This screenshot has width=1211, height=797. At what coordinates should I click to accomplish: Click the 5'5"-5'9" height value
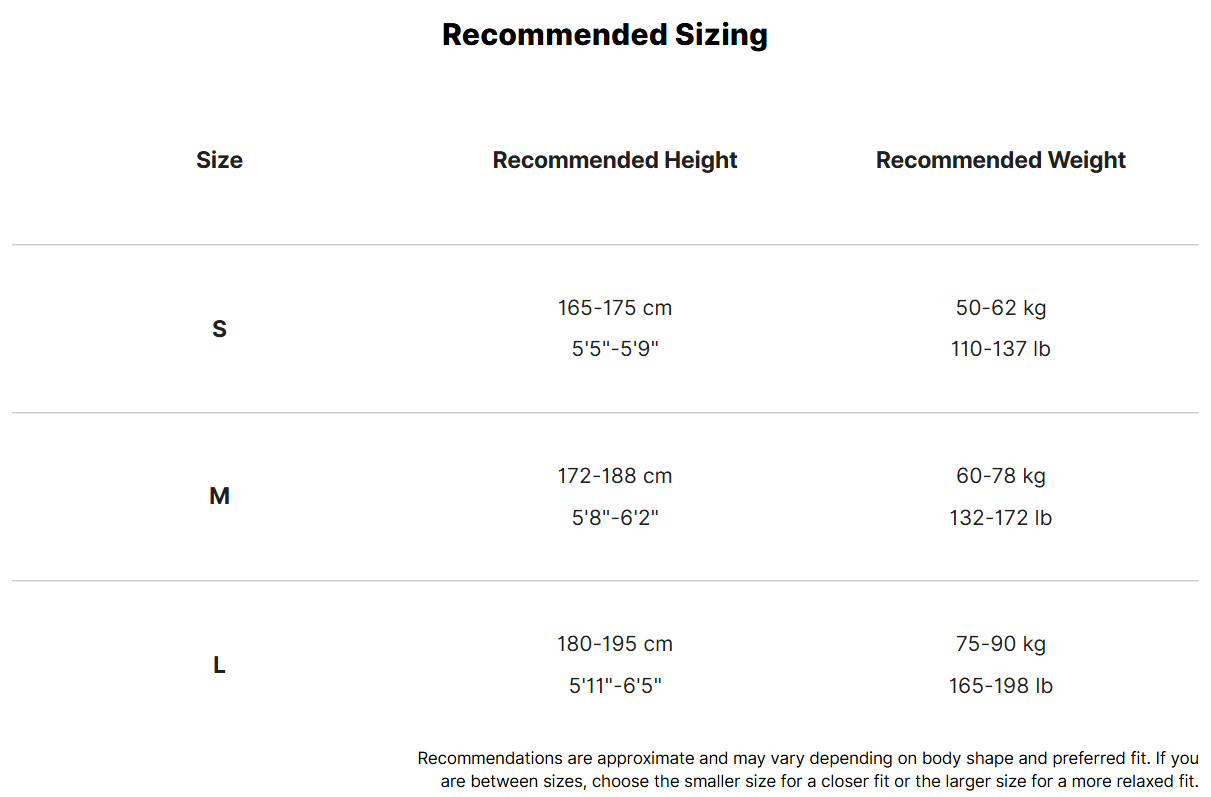tap(615, 350)
